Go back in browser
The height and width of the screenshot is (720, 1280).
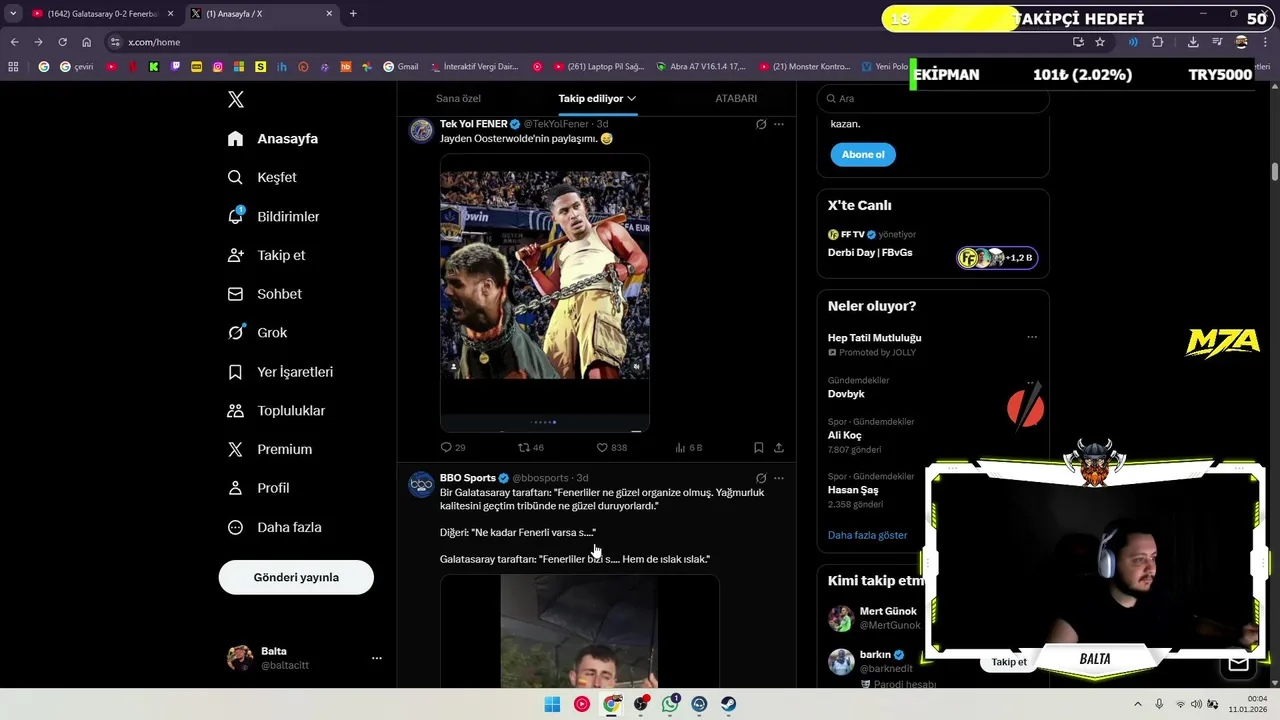click(x=14, y=42)
